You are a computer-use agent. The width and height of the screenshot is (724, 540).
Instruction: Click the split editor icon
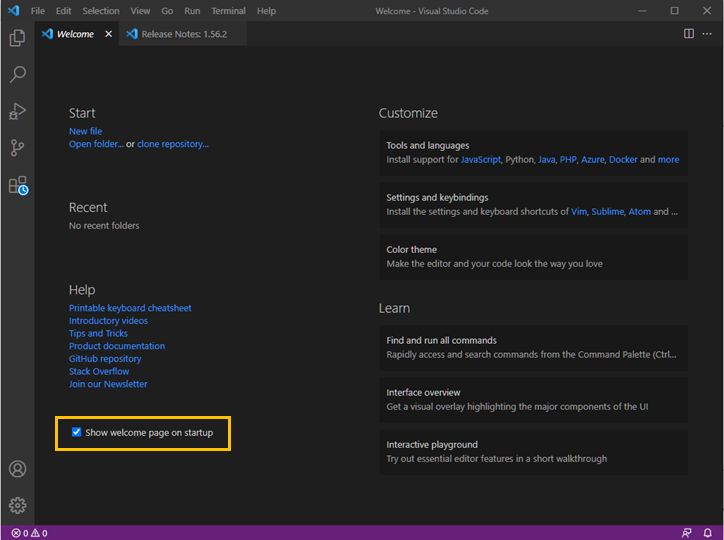688,34
